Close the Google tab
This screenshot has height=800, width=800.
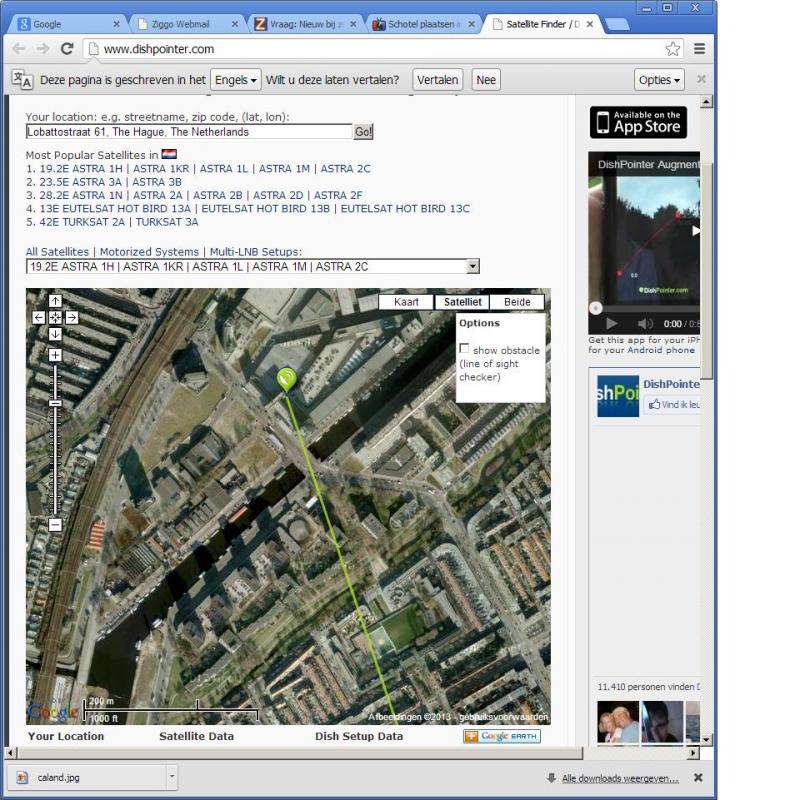coord(116,24)
